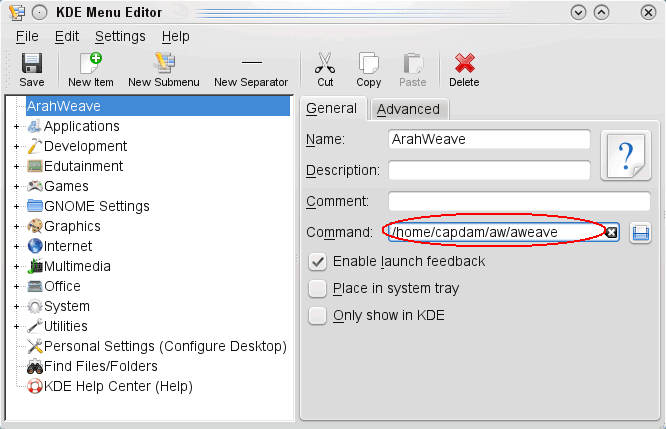The image size is (666, 429).
Task: Expand the Development tree node
Action: click(16, 146)
